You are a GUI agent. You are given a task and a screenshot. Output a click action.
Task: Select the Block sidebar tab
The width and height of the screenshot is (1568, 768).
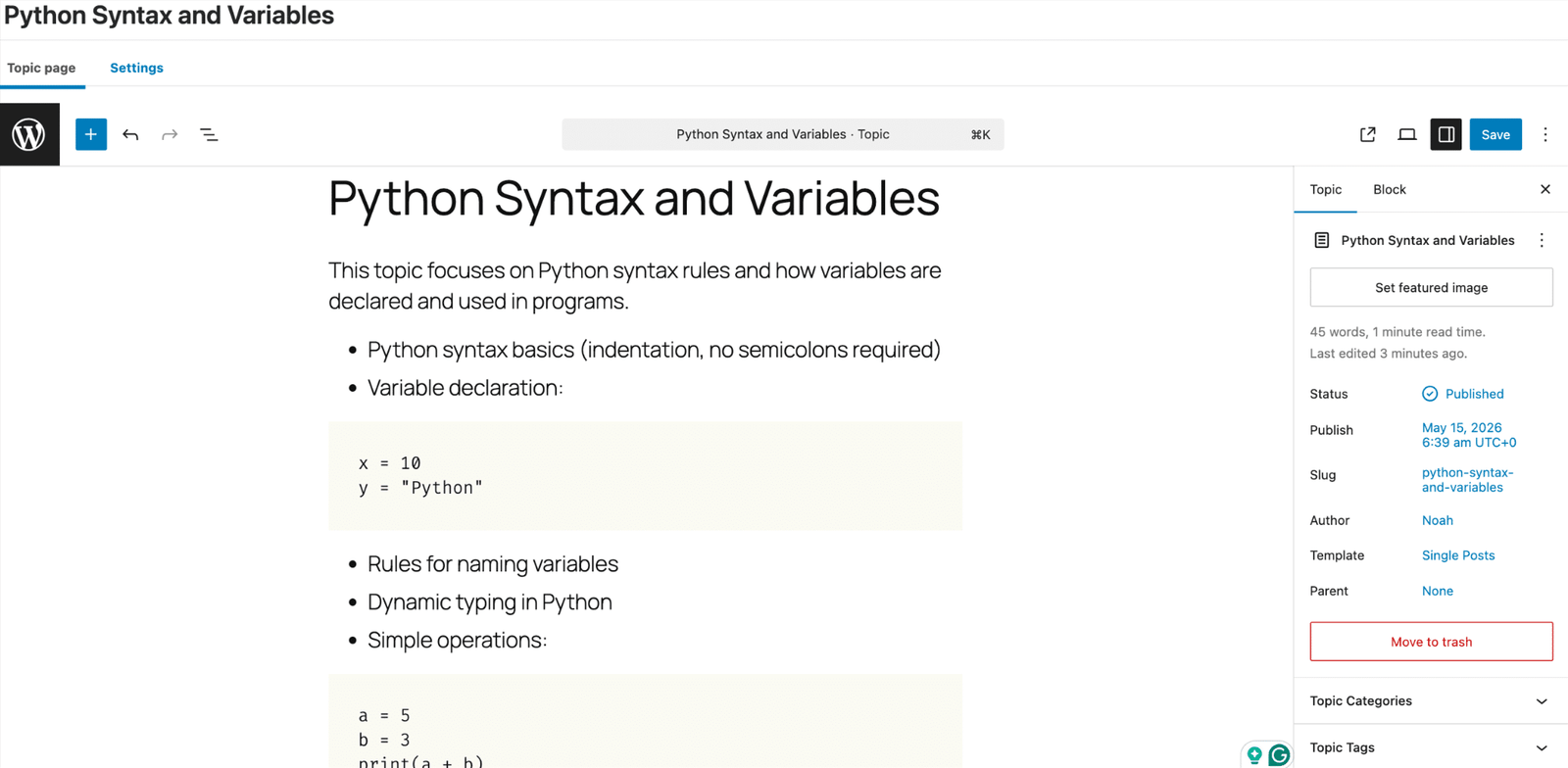coord(1390,189)
